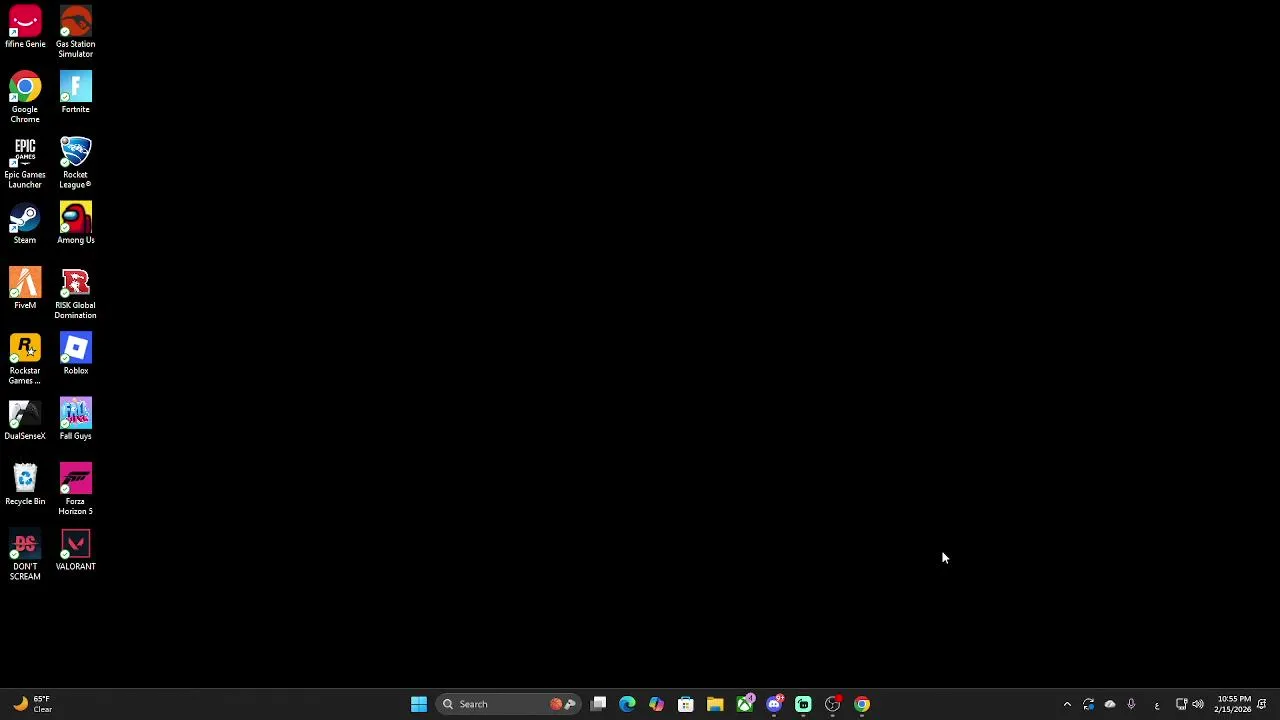Open network settings from the tray

coord(1181,704)
